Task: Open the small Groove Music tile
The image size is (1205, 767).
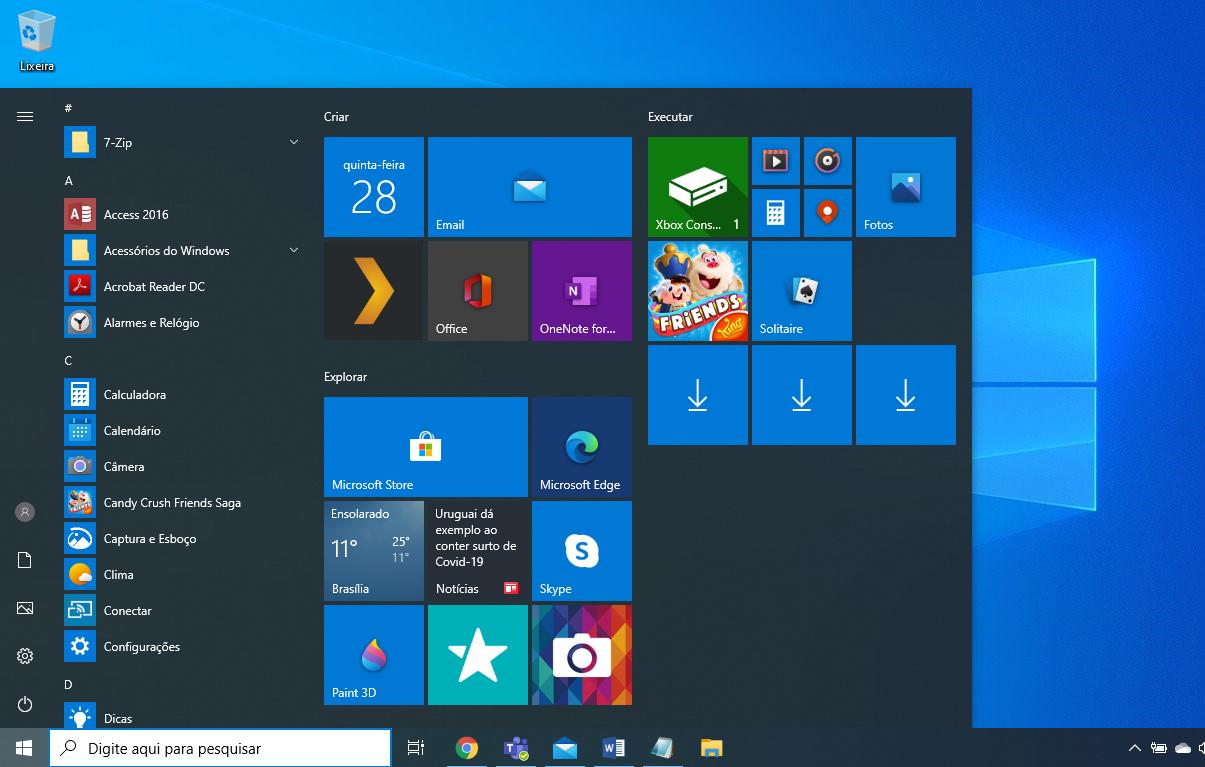Action: [828, 161]
